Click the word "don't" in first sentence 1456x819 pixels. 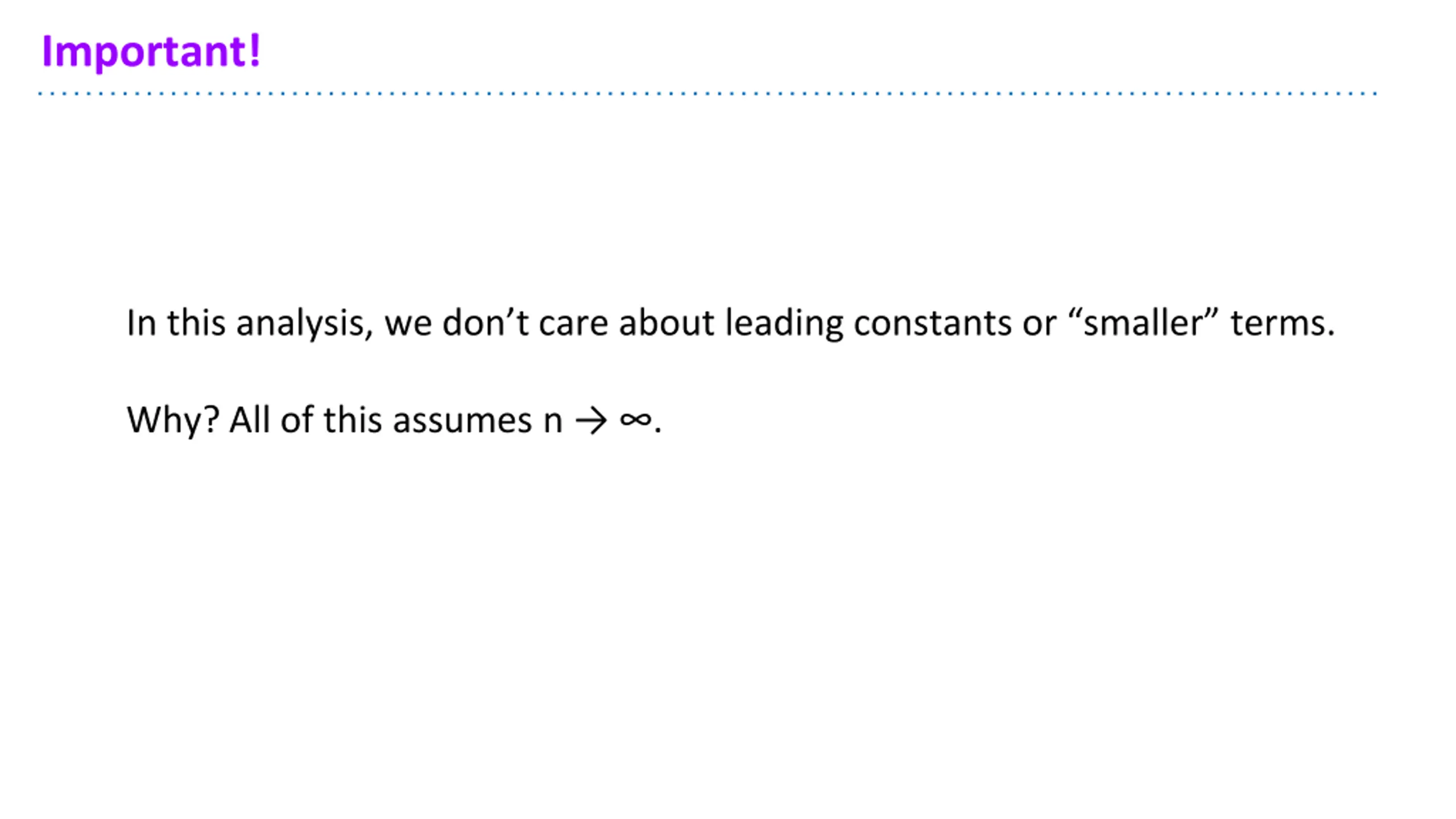click(x=485, y=323)
